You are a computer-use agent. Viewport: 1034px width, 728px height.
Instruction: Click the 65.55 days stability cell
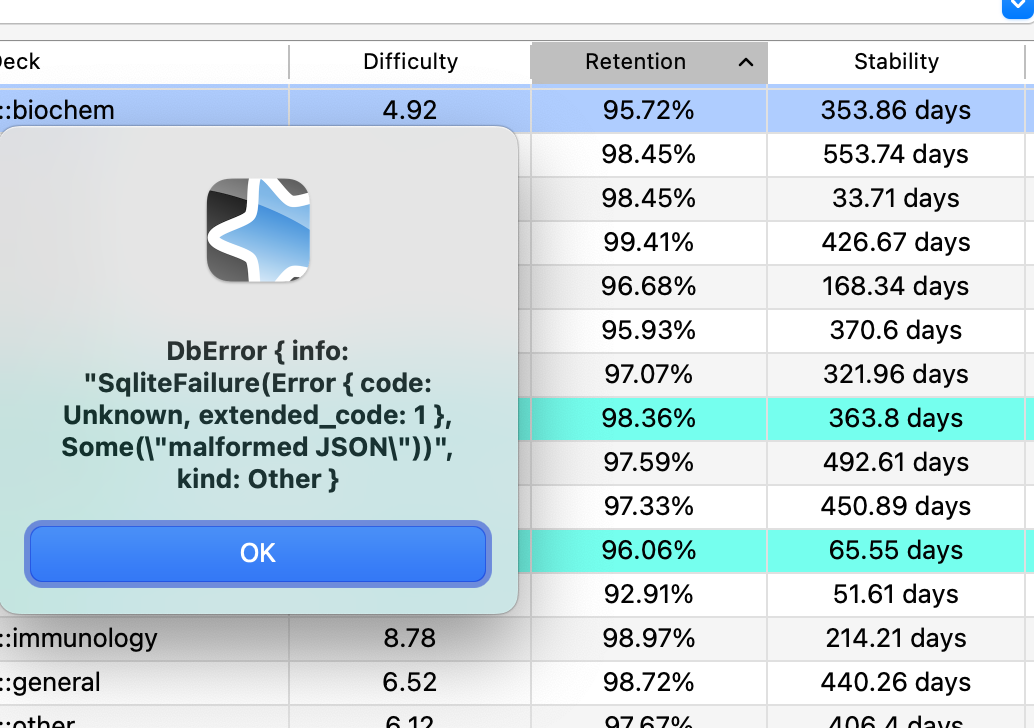896,550
